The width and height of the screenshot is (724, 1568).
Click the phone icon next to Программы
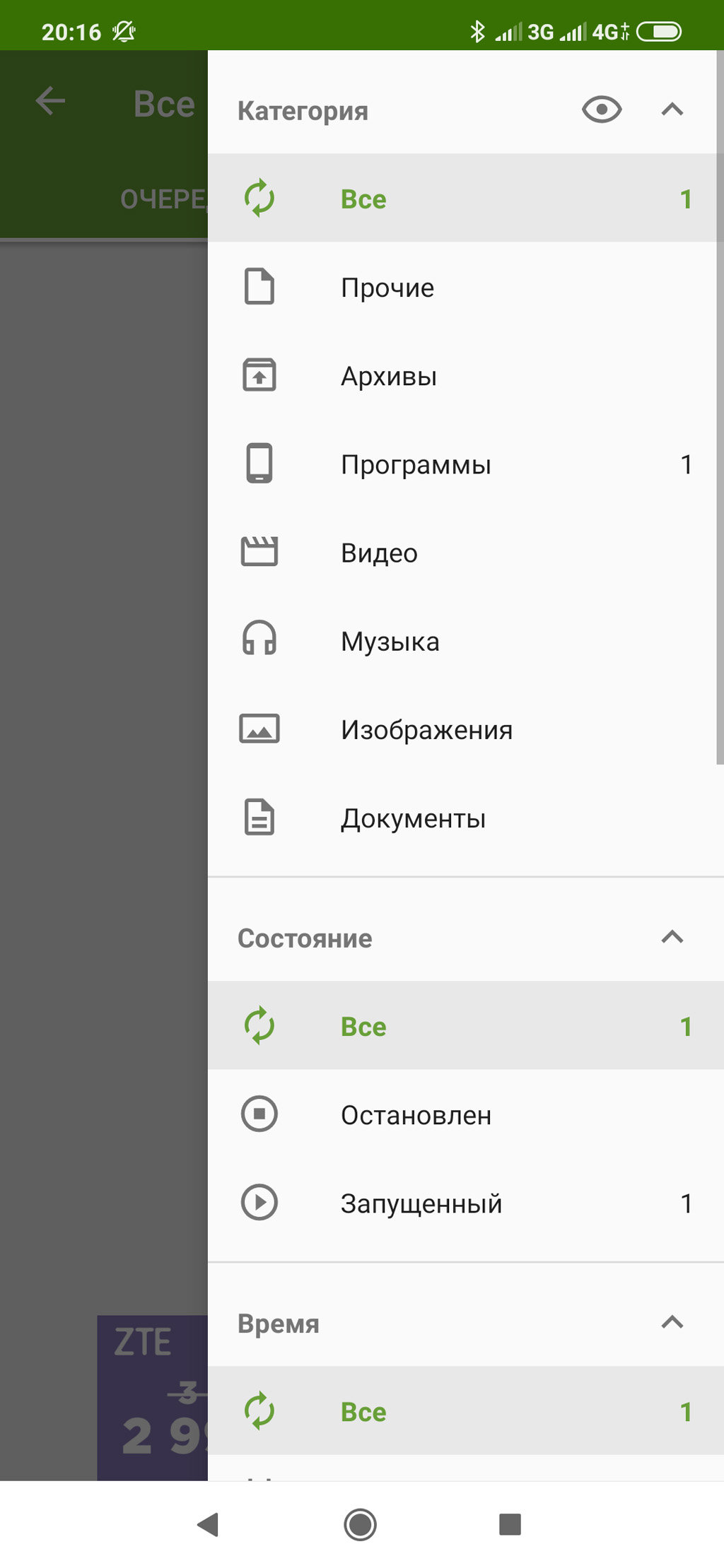[259, 464]
